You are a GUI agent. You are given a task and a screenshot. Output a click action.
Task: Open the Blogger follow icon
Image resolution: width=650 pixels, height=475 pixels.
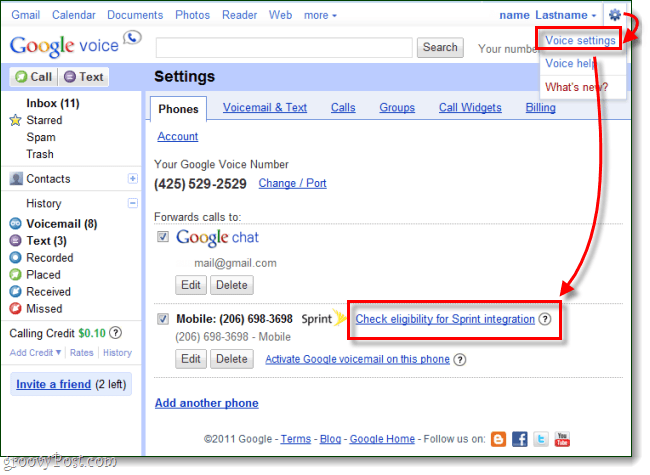tap(498, 439)
